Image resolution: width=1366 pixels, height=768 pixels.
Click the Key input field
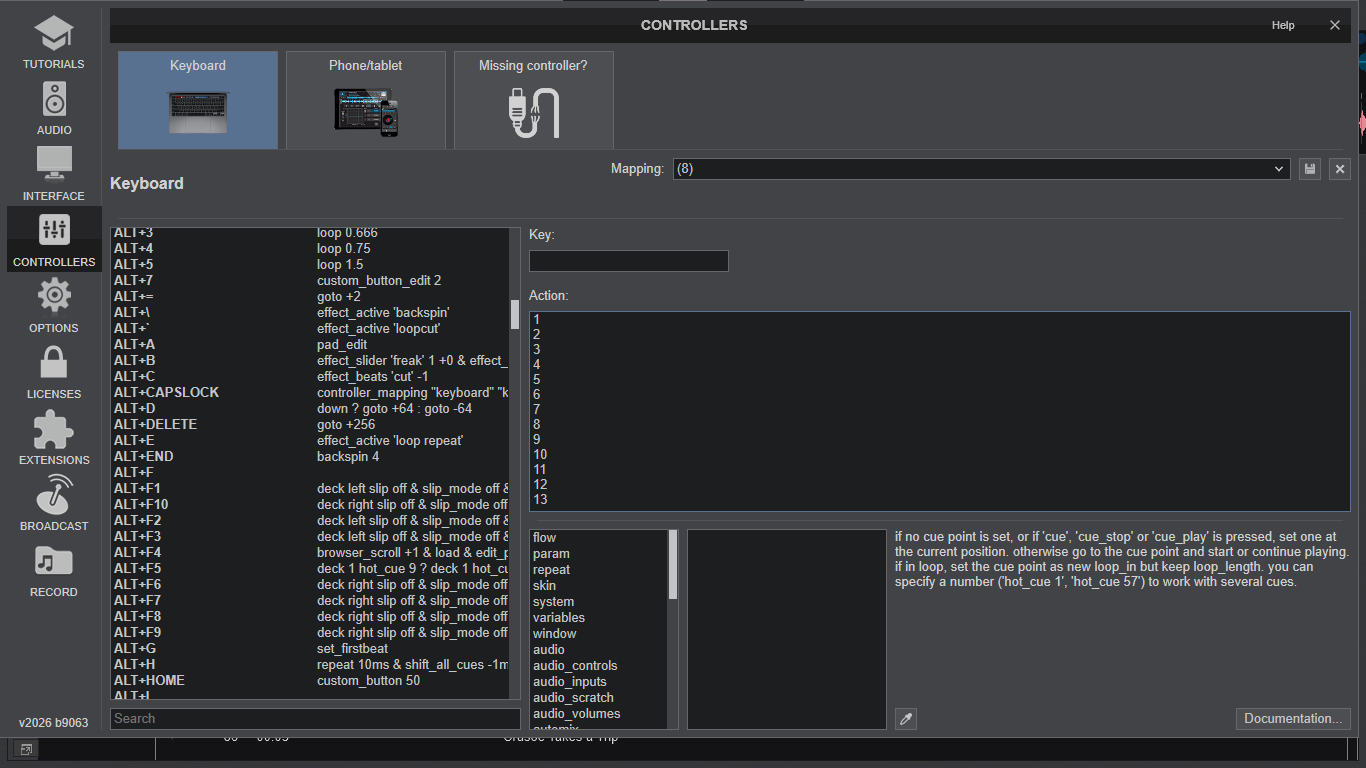pyautogui.click(x=629, y=261)
